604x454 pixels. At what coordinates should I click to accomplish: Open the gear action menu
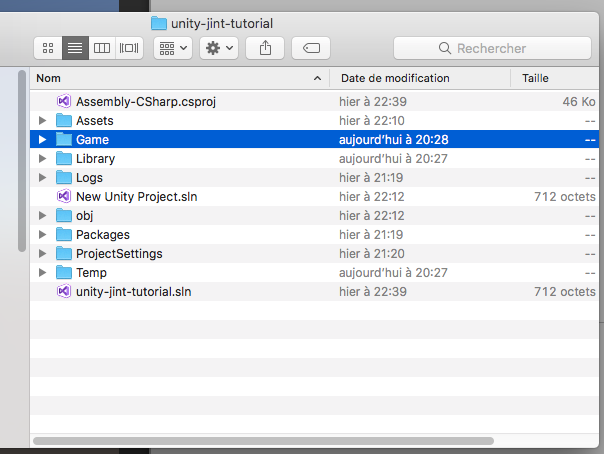coord(219,48)
